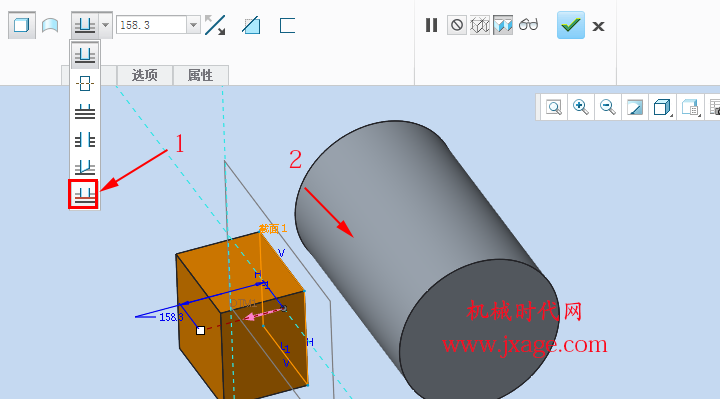Toggle the thicken sketch icon

point(287,25)
